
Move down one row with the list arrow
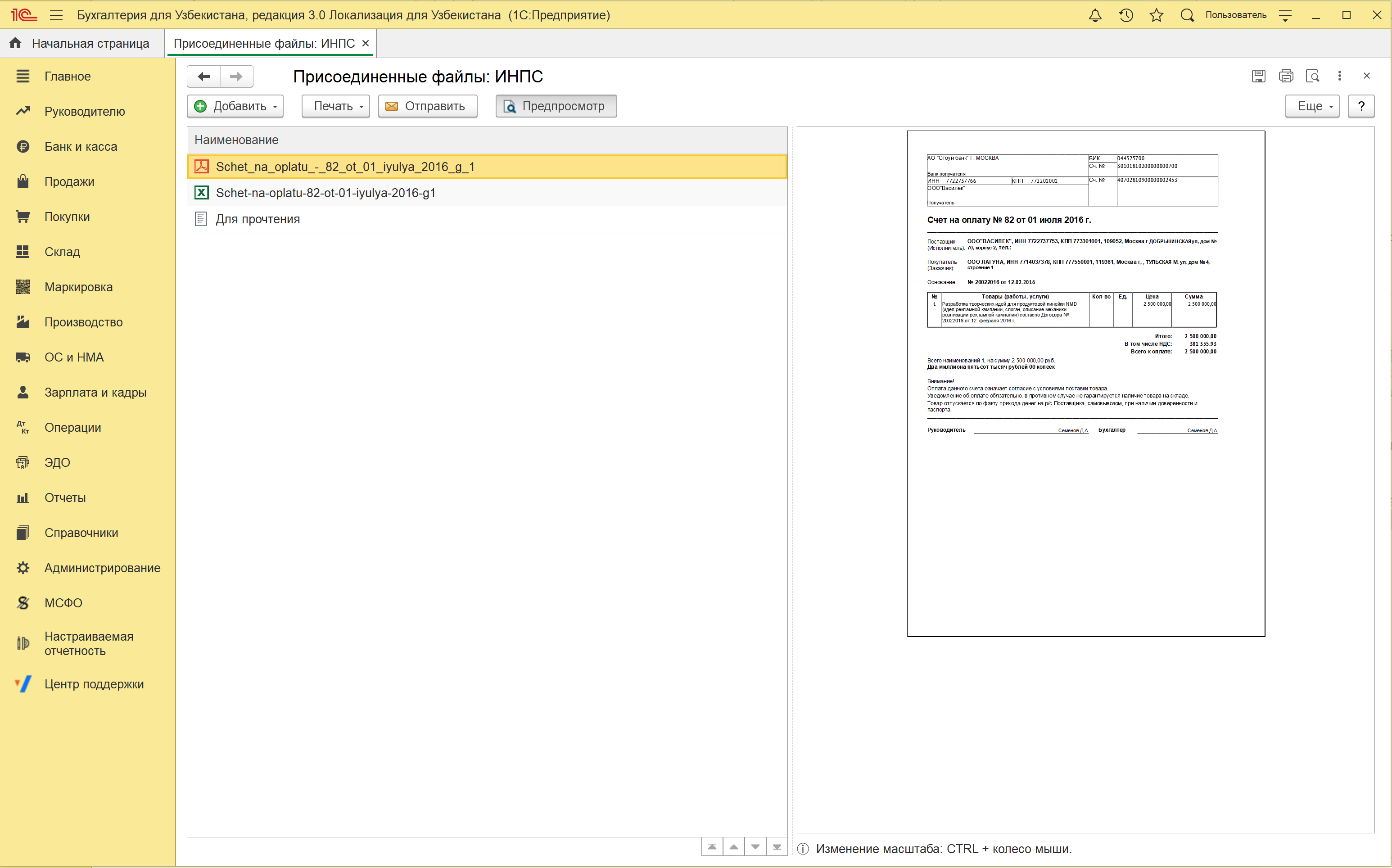[755, 847]
